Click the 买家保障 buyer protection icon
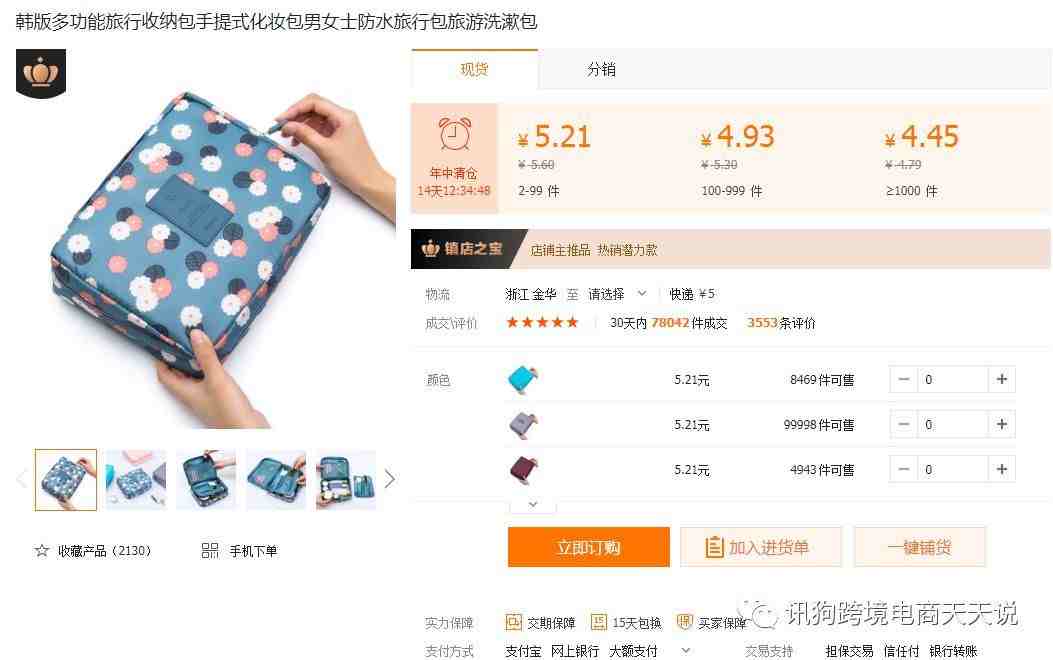The width and height of the screenshot is (1053, 660). [x=684, y=622]
